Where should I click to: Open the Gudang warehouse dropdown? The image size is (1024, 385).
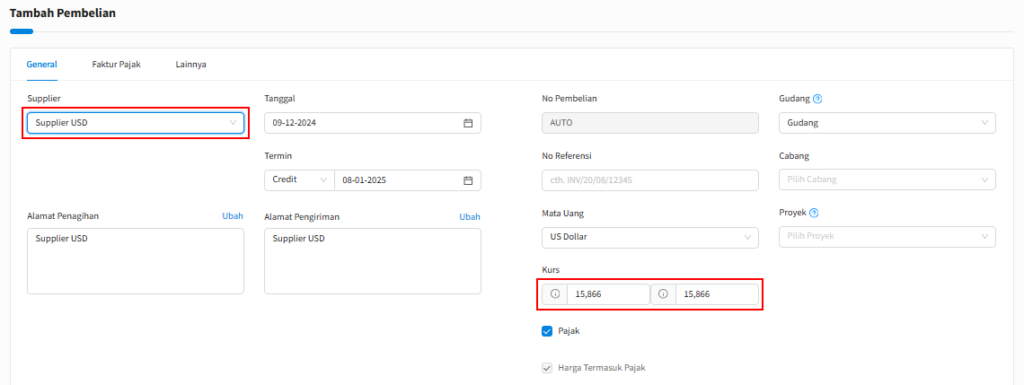(888, 123)
